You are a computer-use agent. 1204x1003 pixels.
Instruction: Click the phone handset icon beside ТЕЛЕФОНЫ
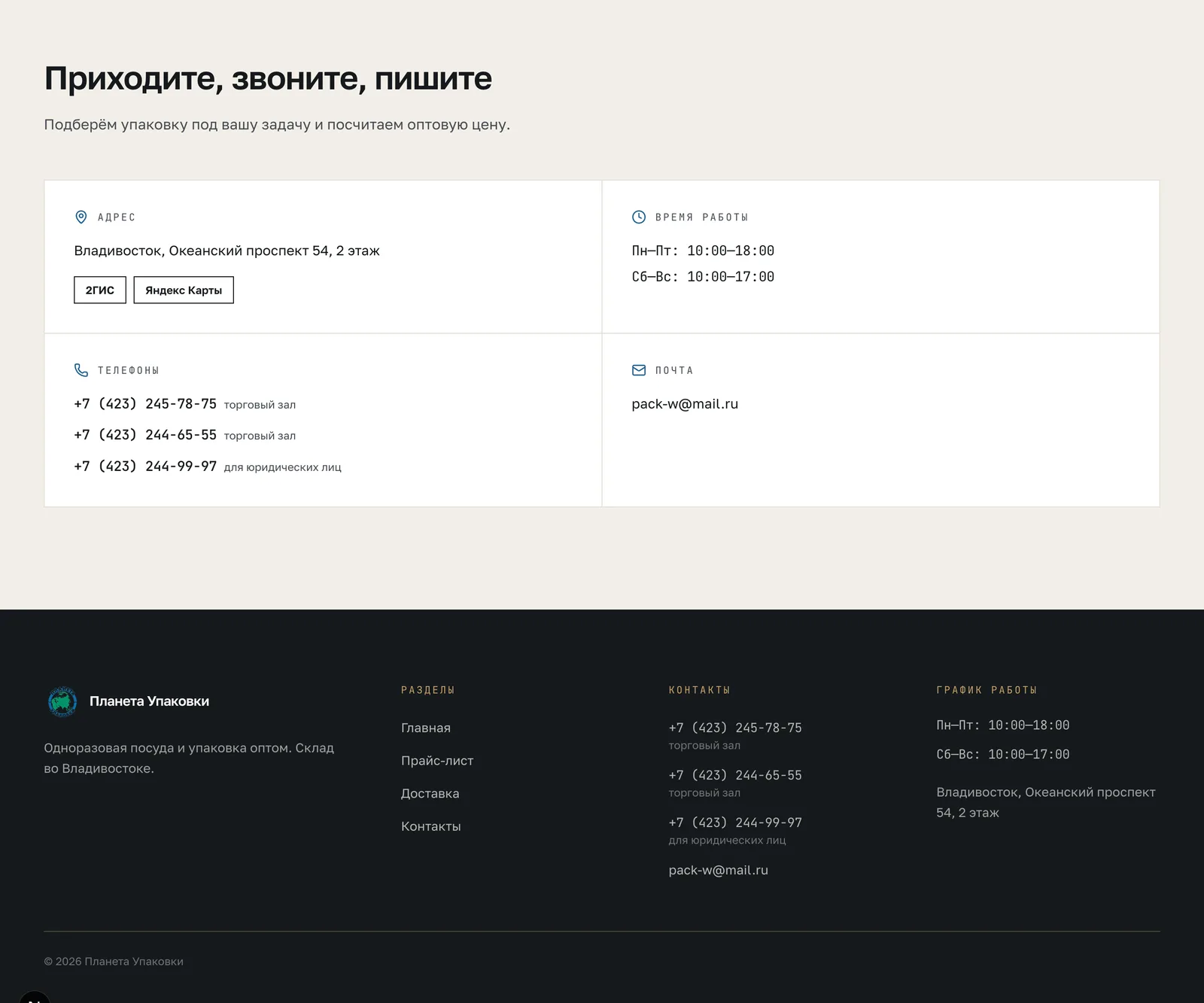(x=81, y=370)
